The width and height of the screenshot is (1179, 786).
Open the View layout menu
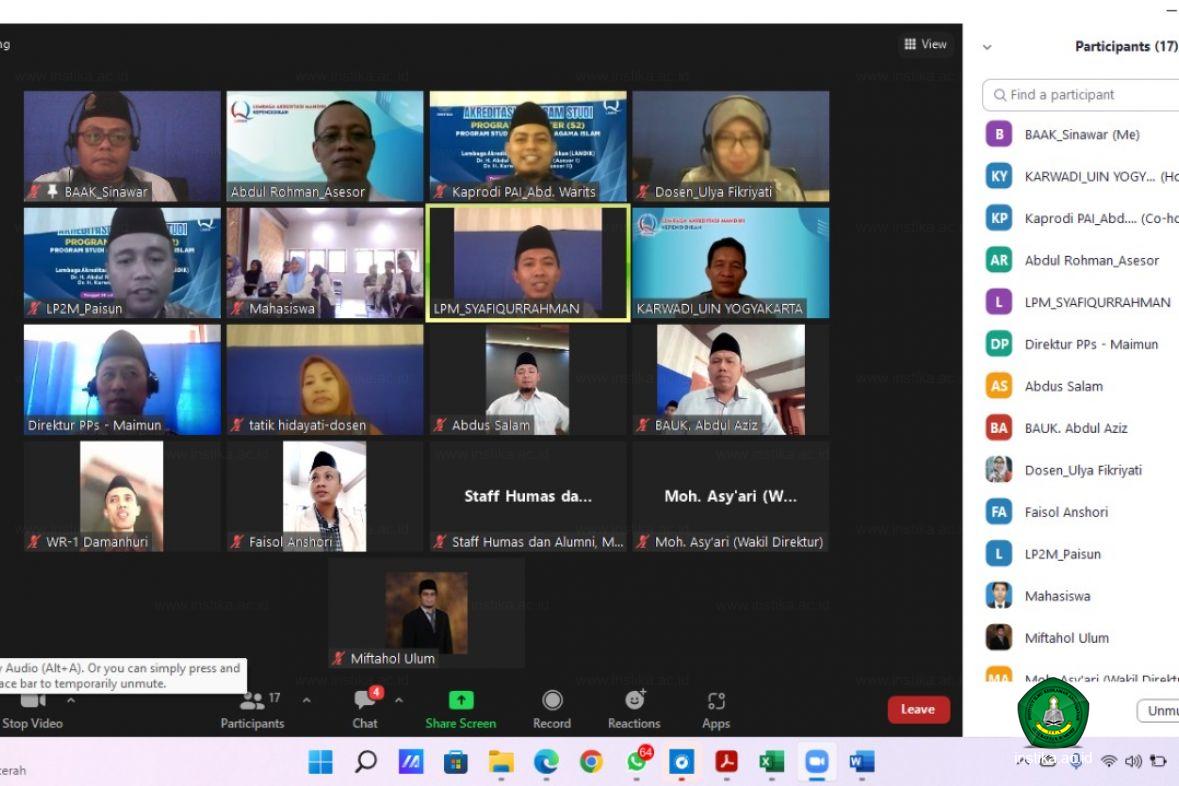pyautogui.click(x=925, y=44)
